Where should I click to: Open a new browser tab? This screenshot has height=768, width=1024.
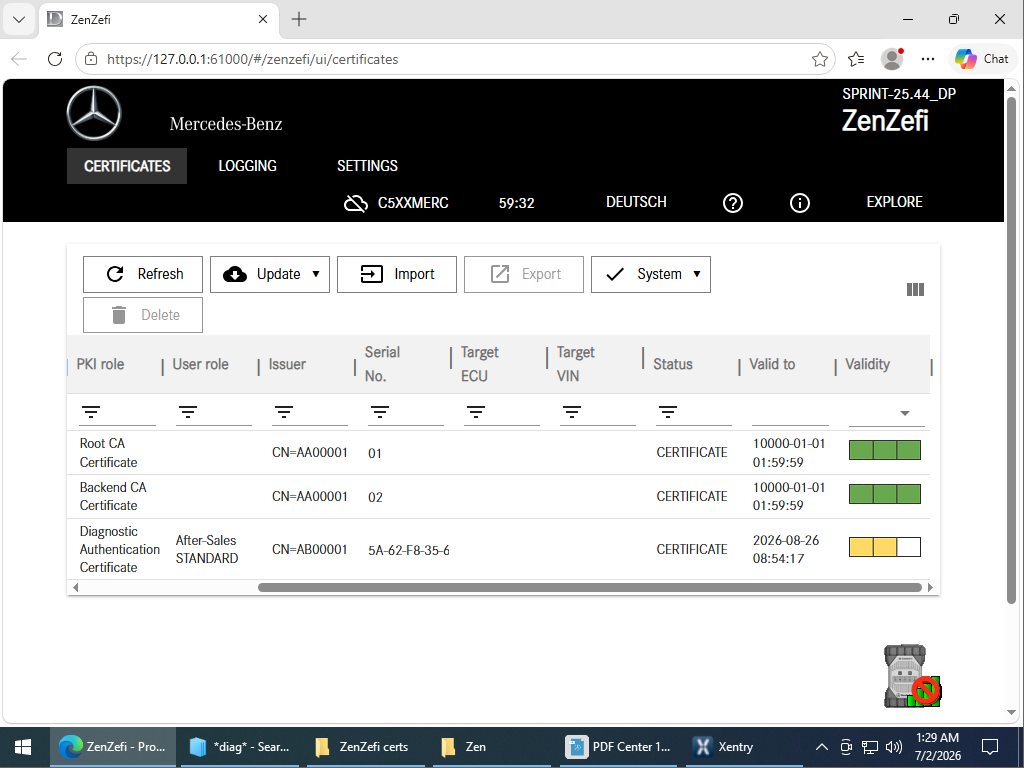[298, 20]
